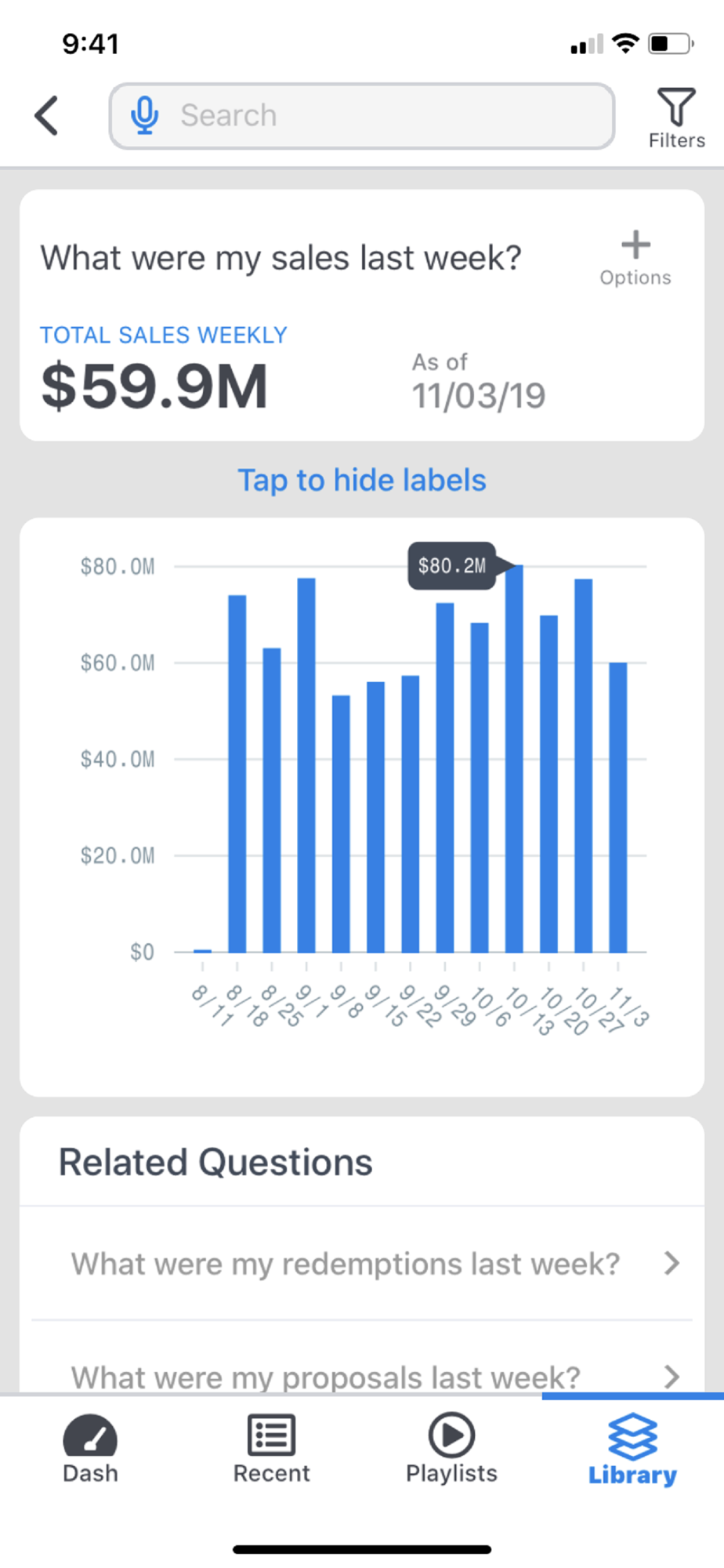Switch to the Recent tab
724x1568 pixels.
[x=271, y=1436]
